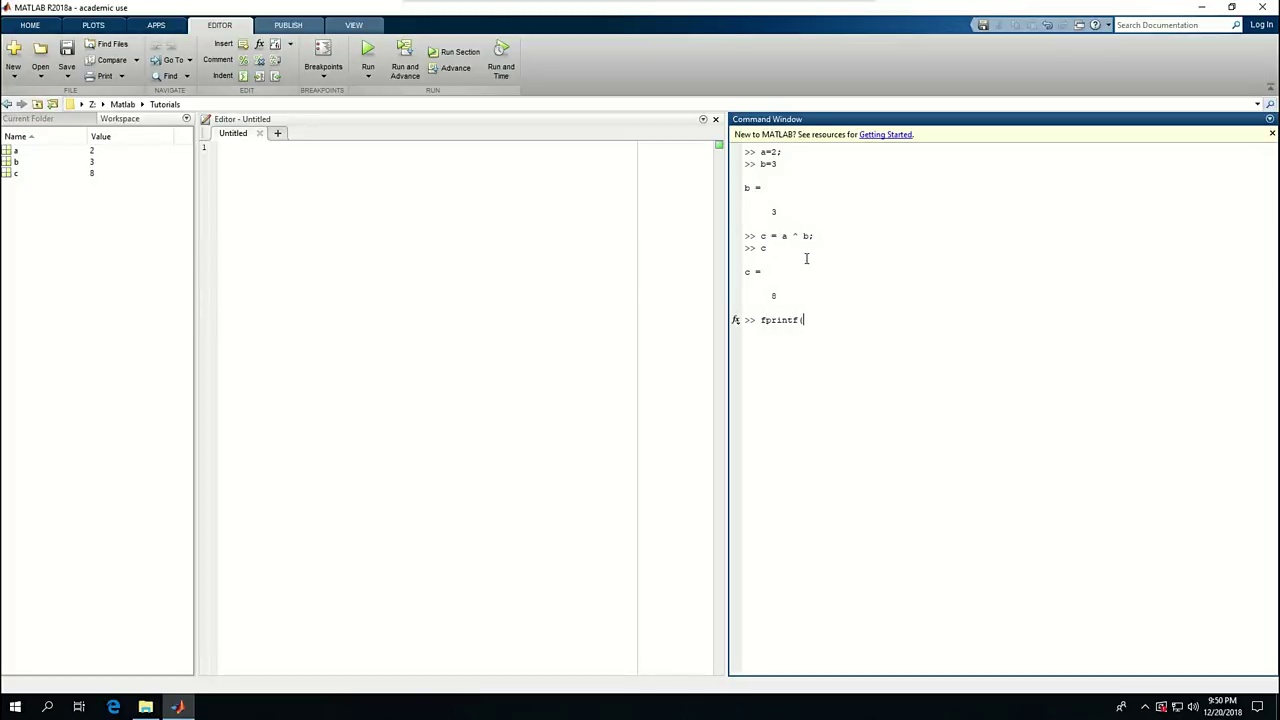The height and width of the screenshot is (720, 1280).
Task: Open Find Files in the toolbar
Action: click(106, 44)
